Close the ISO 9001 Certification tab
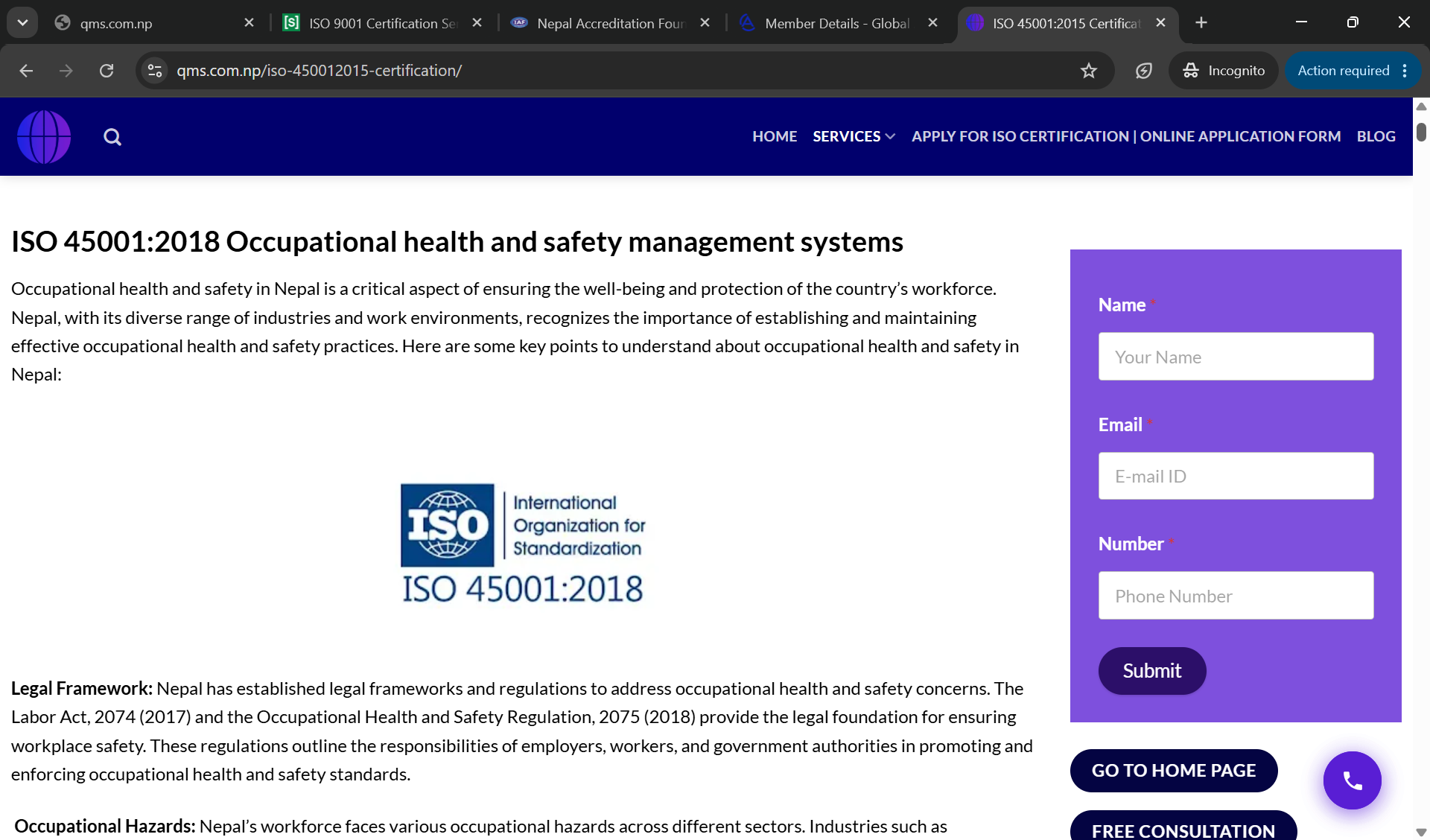 [477, 23]
